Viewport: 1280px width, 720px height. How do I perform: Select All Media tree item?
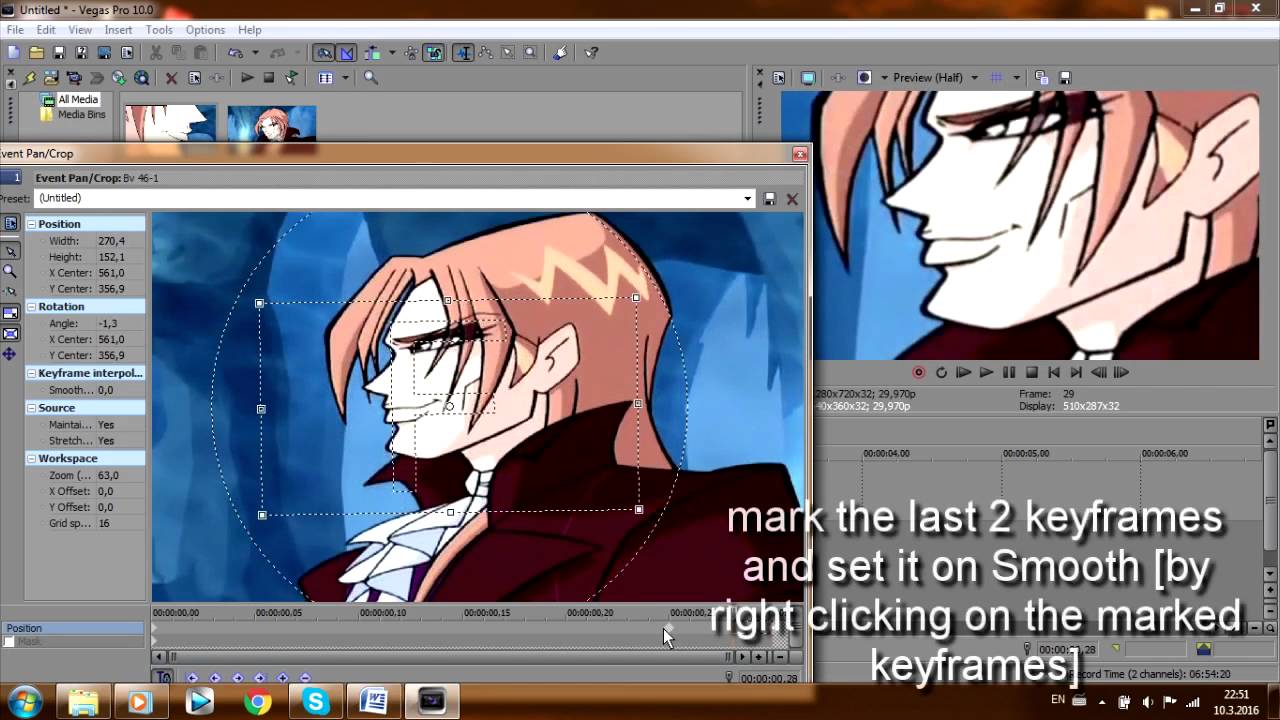pyautogui.click(x=77, y=99)
